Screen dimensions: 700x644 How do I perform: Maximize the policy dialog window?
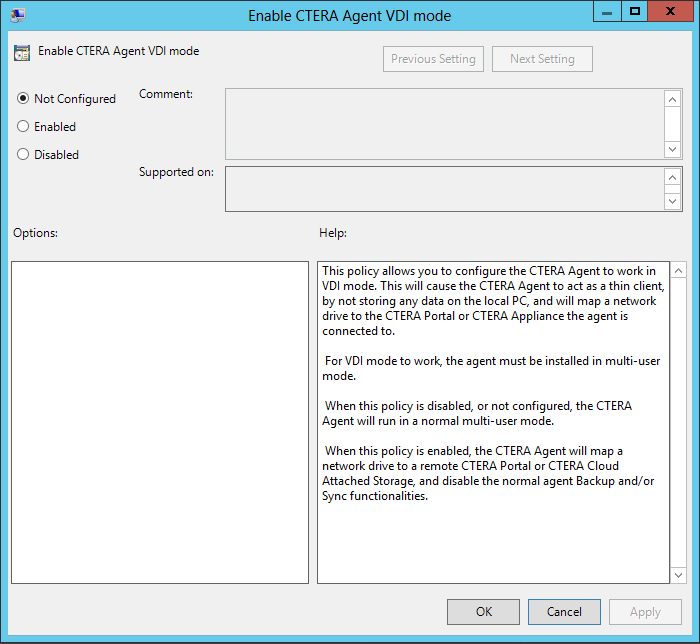pyautogui.click(x=635, y=12)
